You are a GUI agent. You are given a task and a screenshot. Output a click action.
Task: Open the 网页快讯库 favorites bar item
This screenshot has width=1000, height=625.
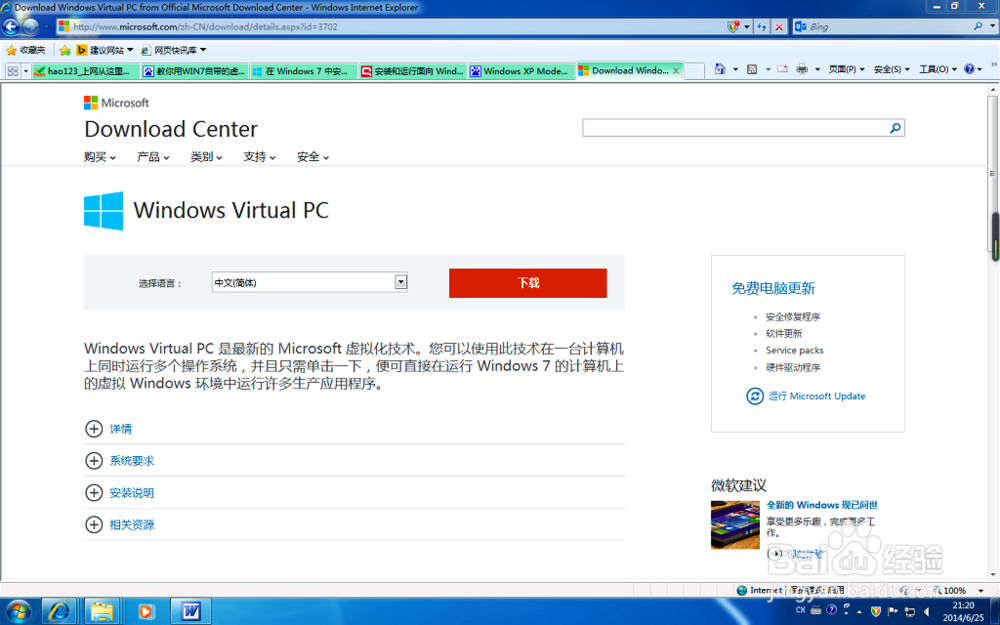coord(173,50)
